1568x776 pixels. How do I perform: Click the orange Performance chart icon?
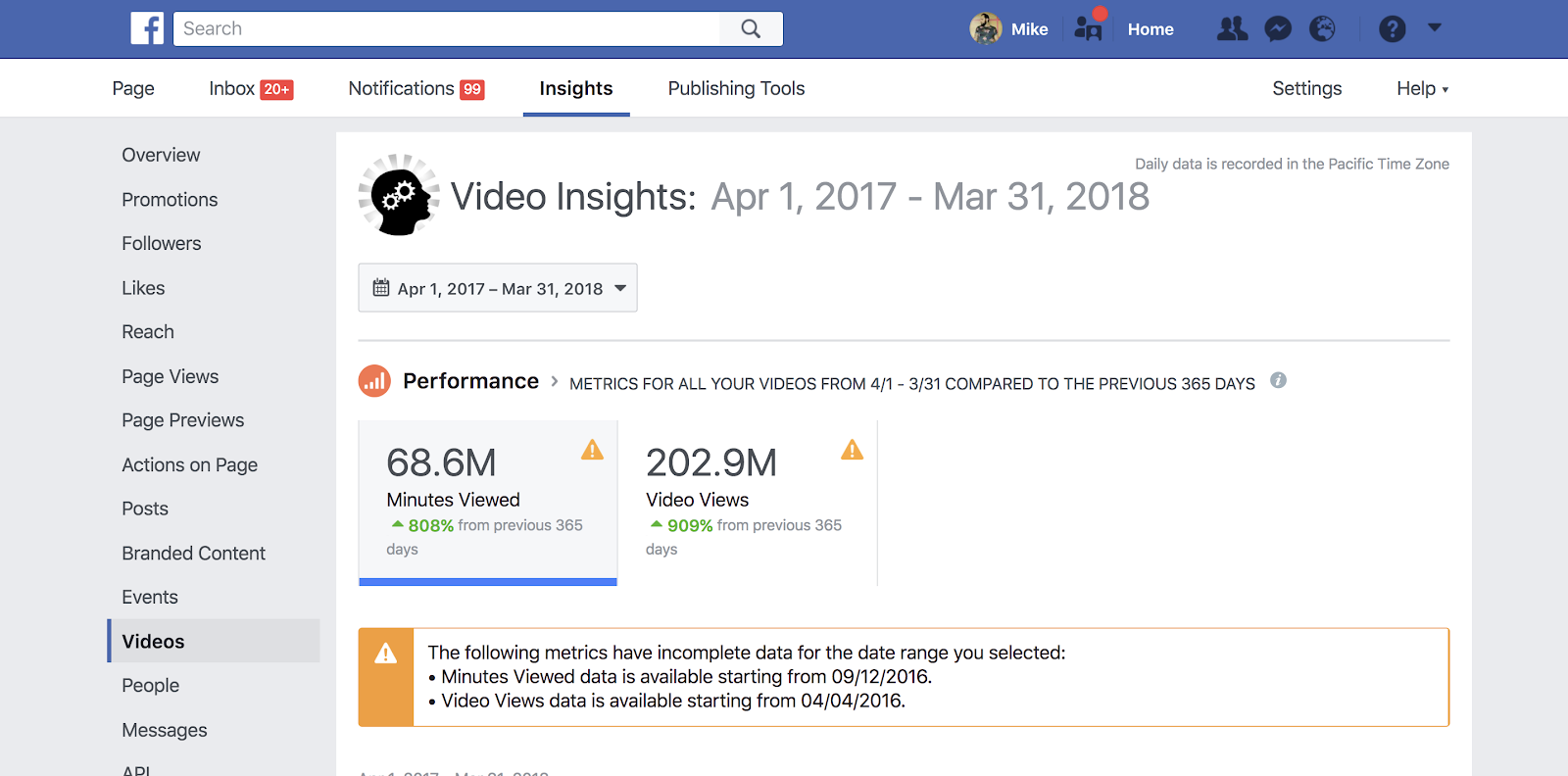374,381
